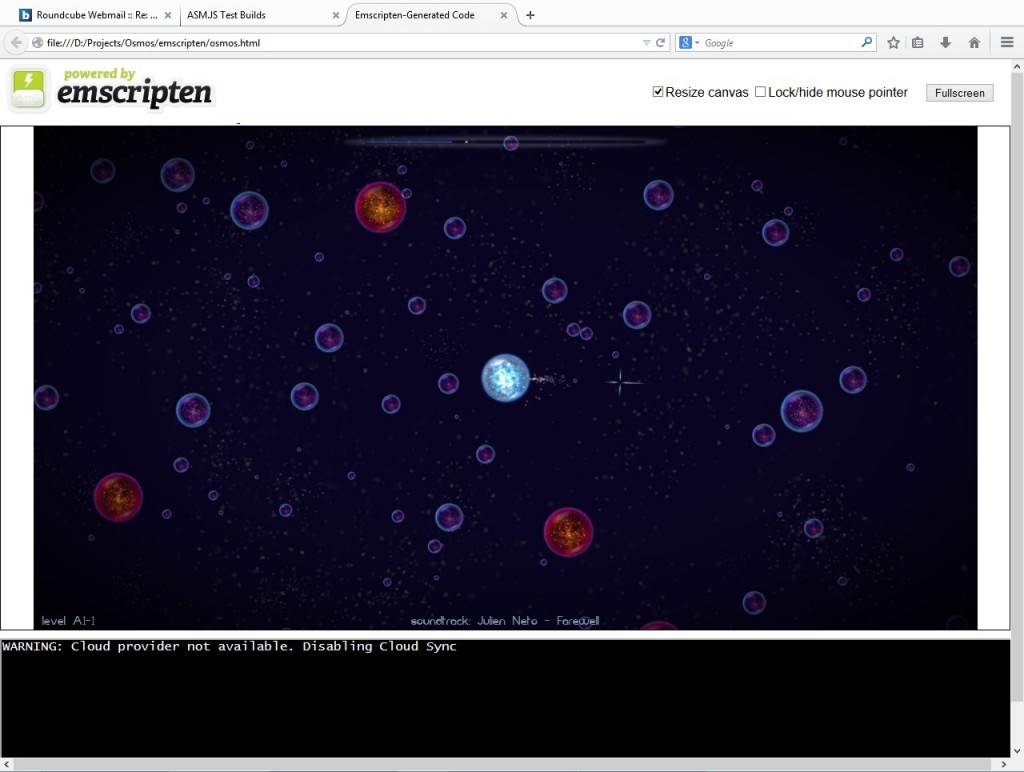This screenshot has height=772, width=1024.
Task: Click the vertical scrollbar down arrow
Action: click(1017, 751)
